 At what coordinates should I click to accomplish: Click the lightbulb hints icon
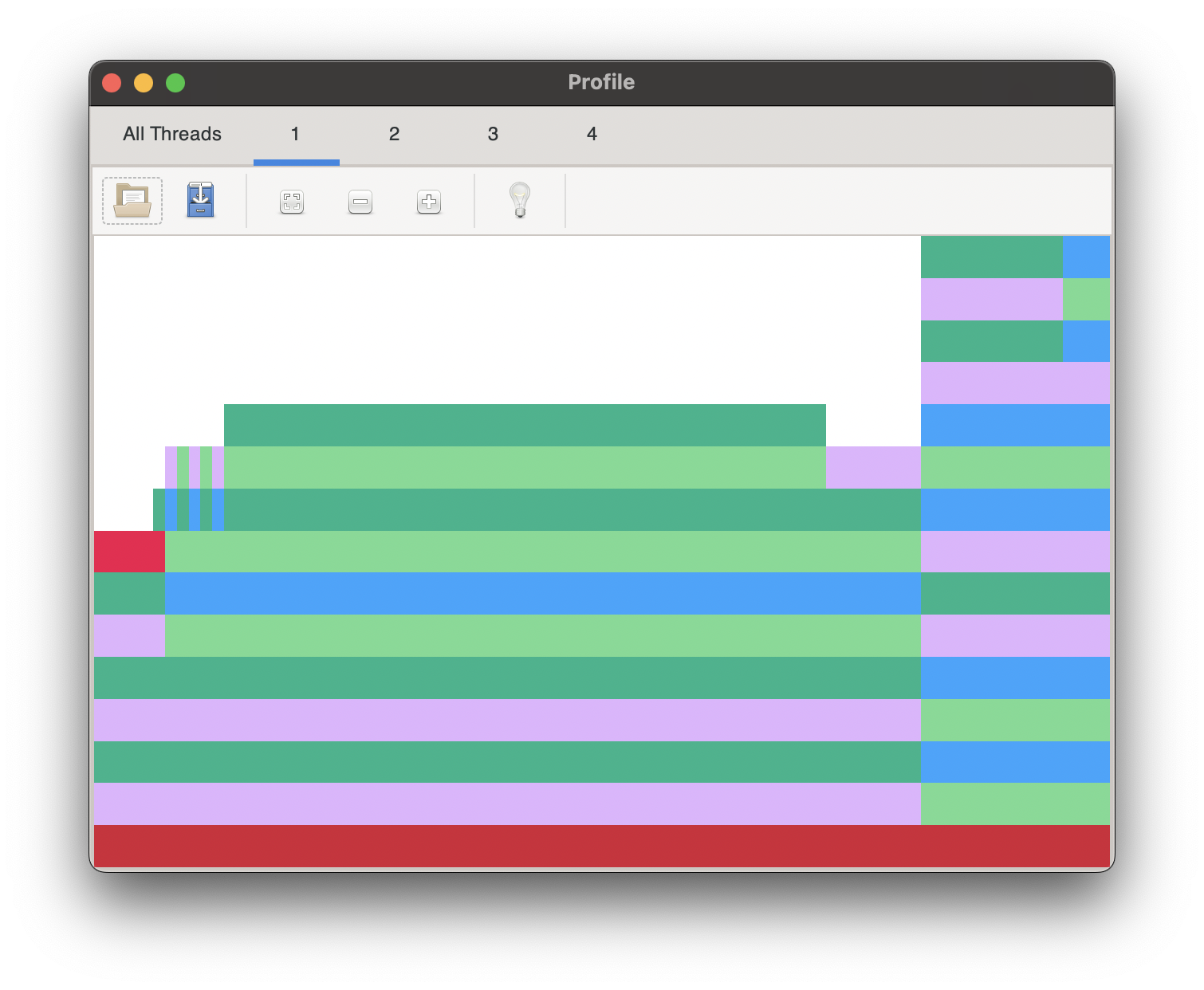[x=520, y=201]
